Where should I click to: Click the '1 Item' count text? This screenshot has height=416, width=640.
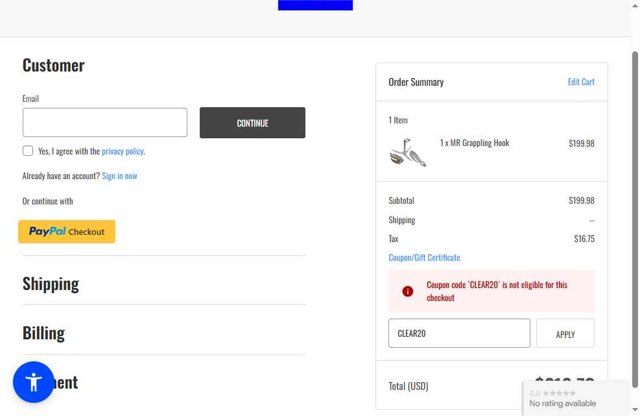398,120
